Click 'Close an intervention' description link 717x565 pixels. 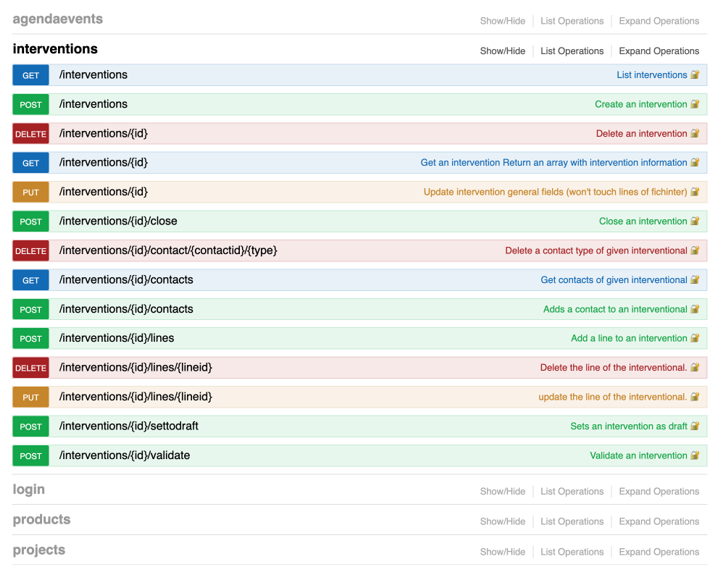tap(643, 221)
